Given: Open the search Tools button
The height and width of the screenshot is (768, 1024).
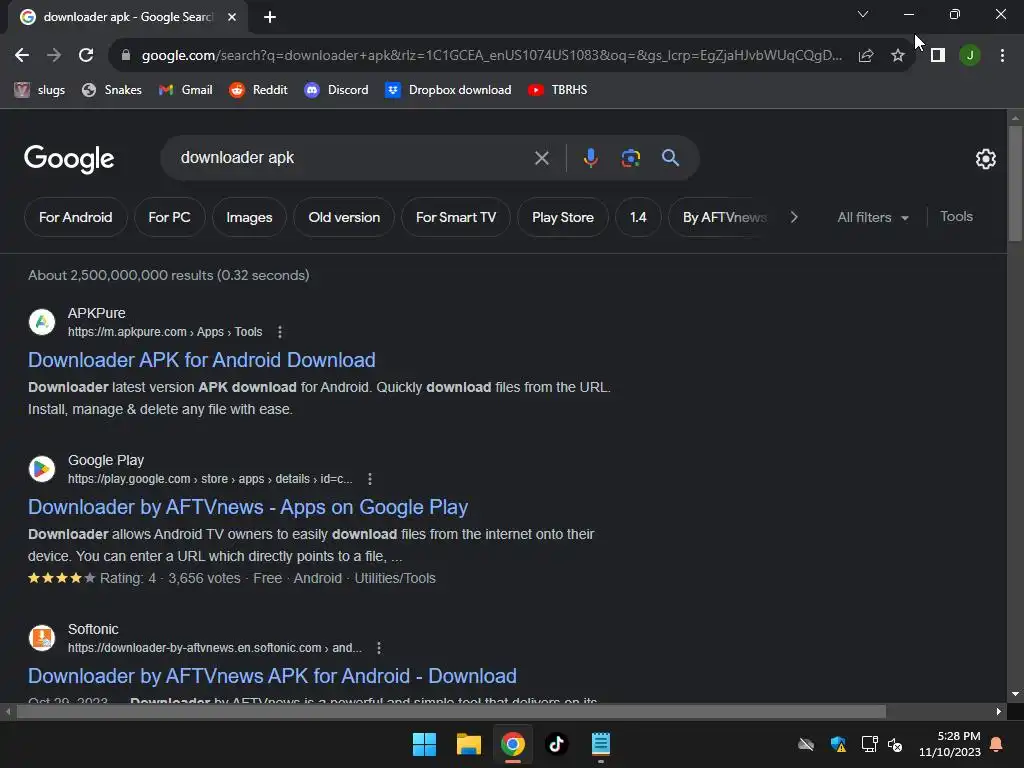Looking at the screenshot, I should pos(956,216).
